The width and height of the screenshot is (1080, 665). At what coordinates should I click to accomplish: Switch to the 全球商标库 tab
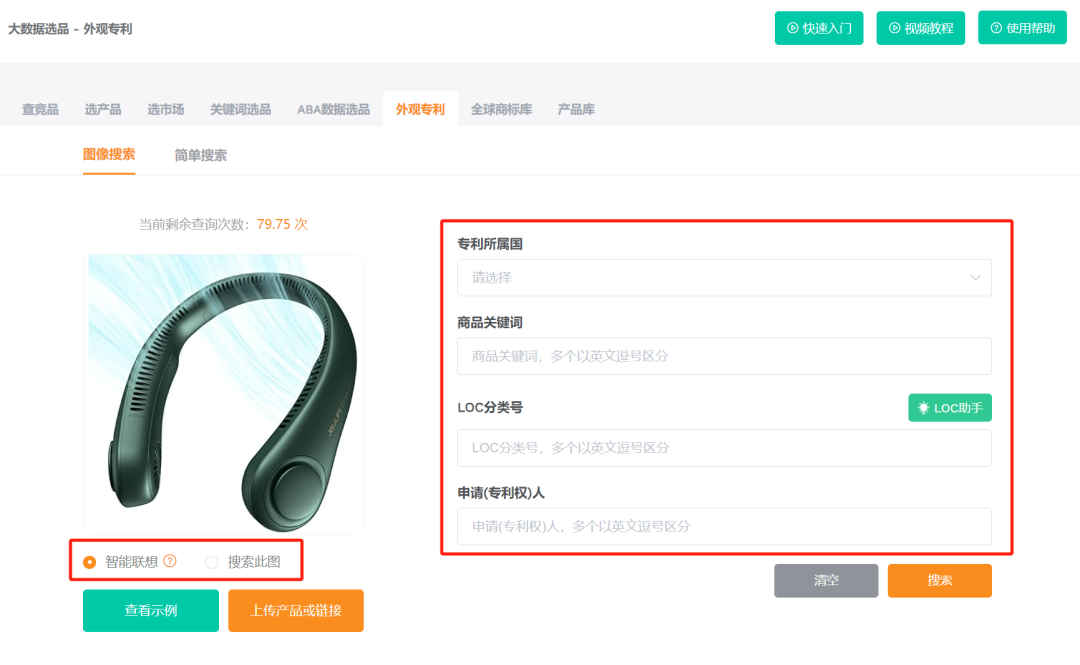pos(501,109)
